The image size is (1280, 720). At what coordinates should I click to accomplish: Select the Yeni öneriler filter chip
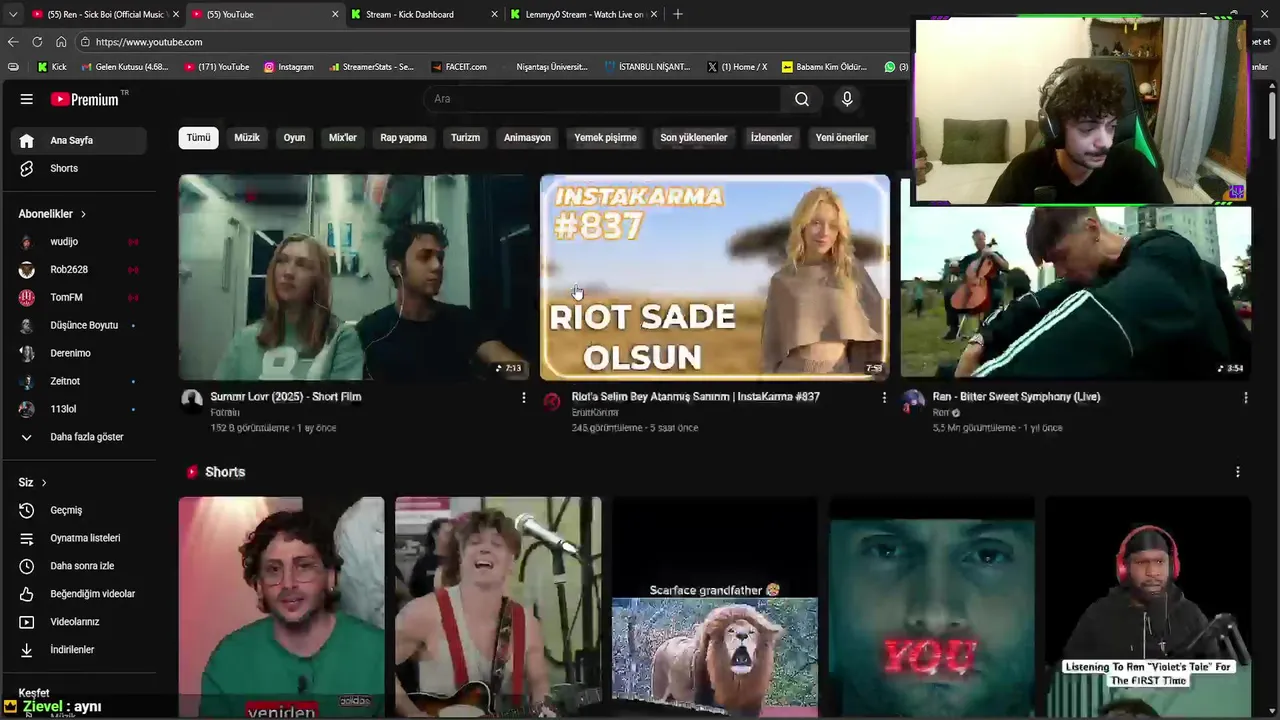coord(842,138)
